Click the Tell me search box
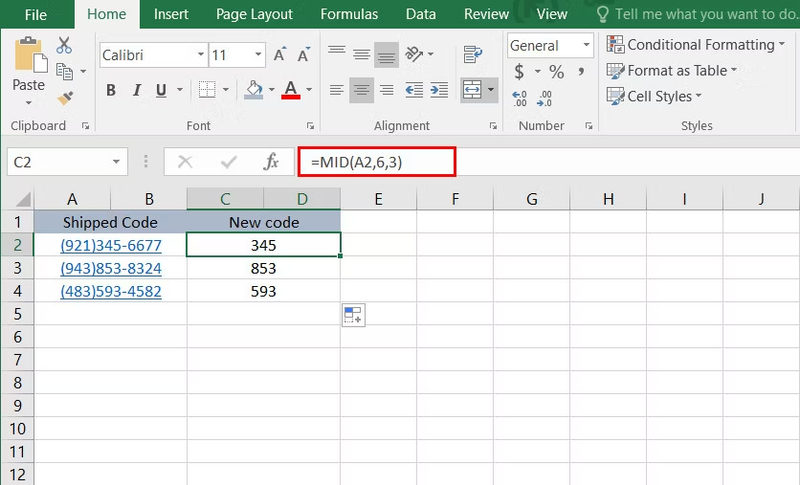The width and height of the screenshot is (800, 485). coord(697,14)
